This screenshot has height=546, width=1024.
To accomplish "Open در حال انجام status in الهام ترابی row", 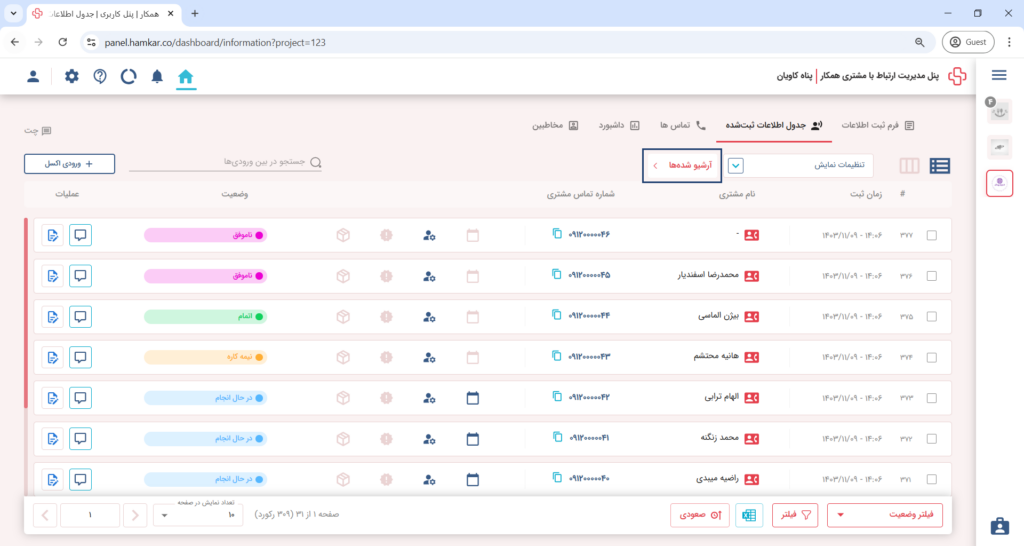I will tap(205, 398).
